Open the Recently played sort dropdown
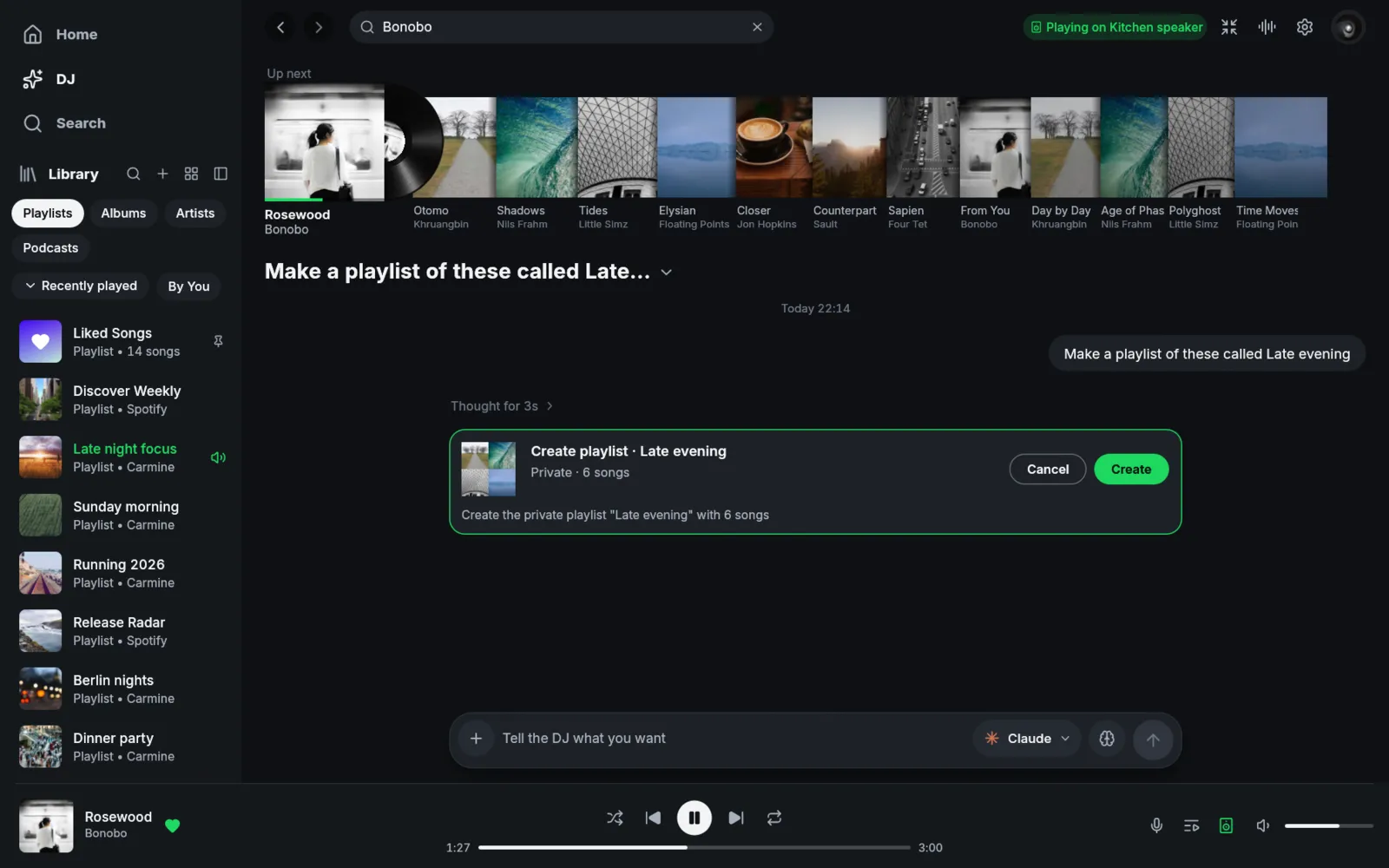The height and width of the screenshot is (868, 1389). (81, 286)
